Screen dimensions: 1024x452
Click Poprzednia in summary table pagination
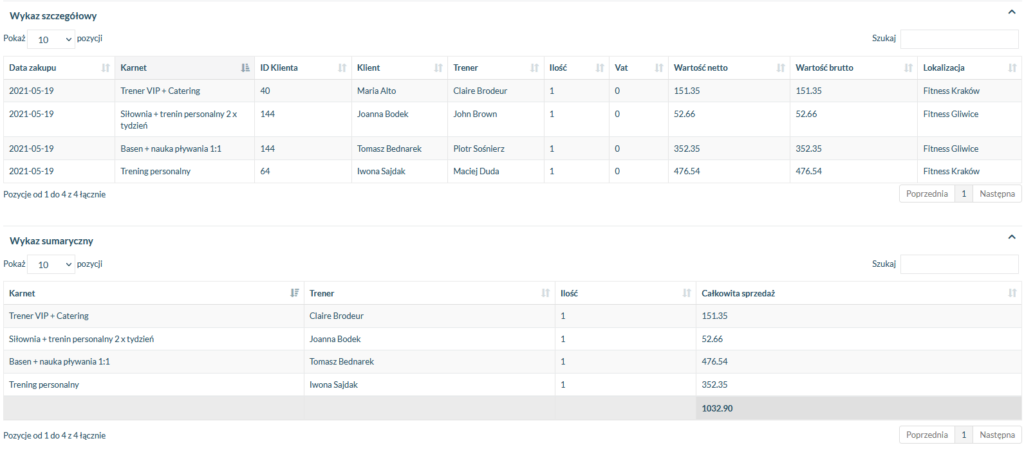point(927,435)
